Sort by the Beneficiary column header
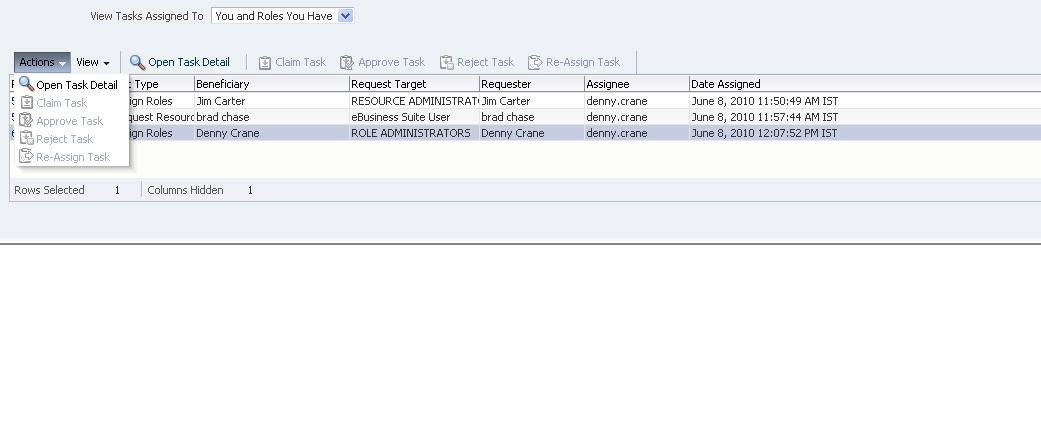 coord(272,84)
